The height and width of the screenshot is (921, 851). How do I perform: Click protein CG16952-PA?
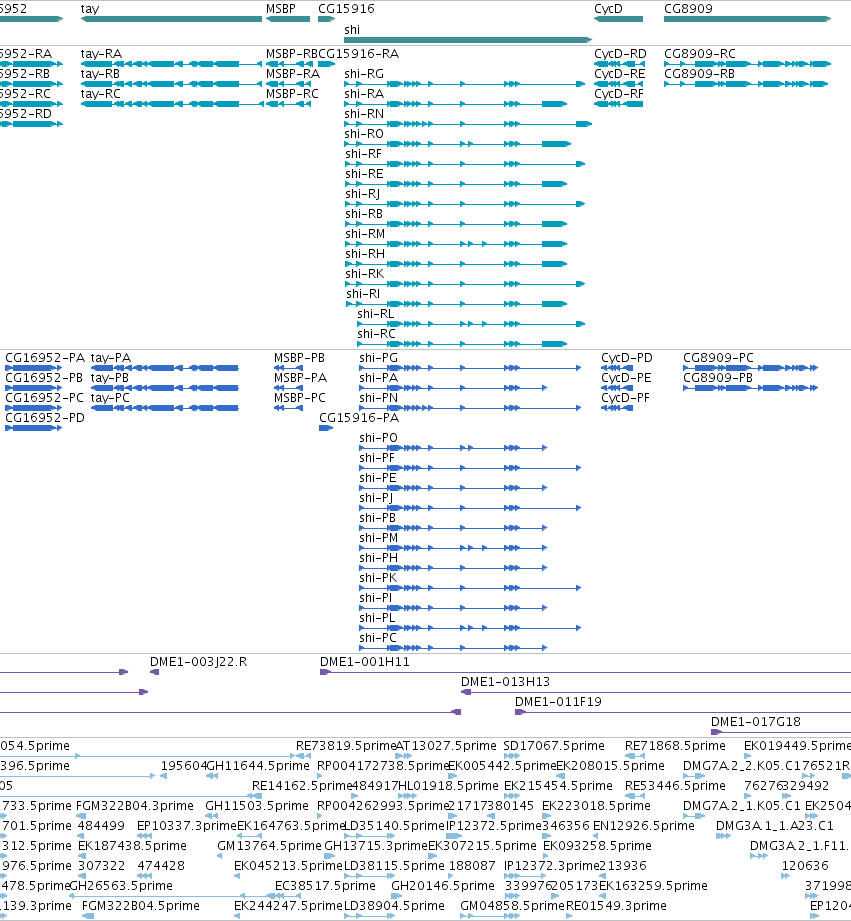pyautogui.click(x=45, y=358)
